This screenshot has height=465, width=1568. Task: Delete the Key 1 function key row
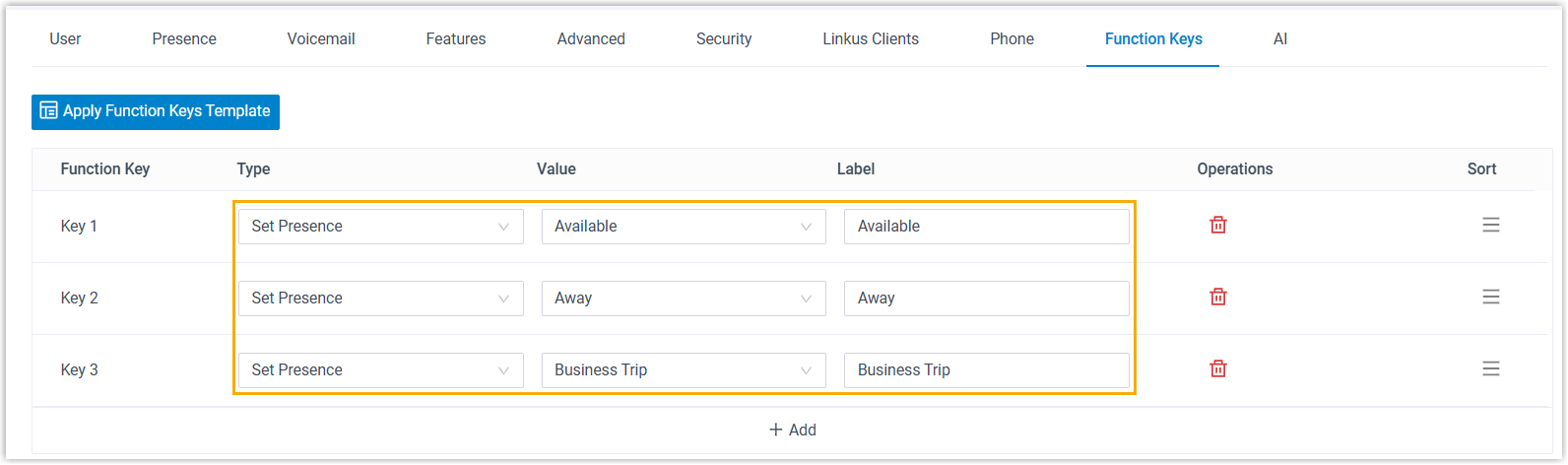[1218, 225]
